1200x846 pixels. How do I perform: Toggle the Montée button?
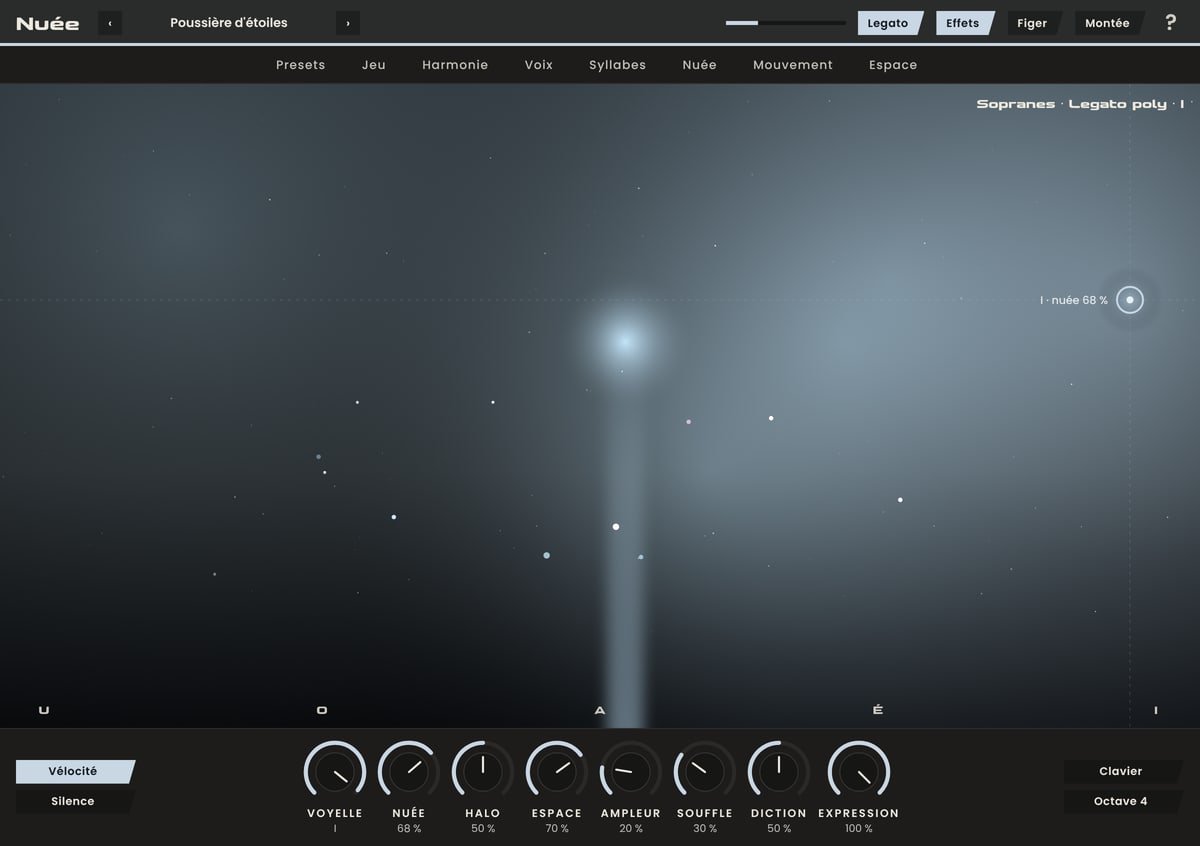pyautogui.click(x=1108, y=23)
